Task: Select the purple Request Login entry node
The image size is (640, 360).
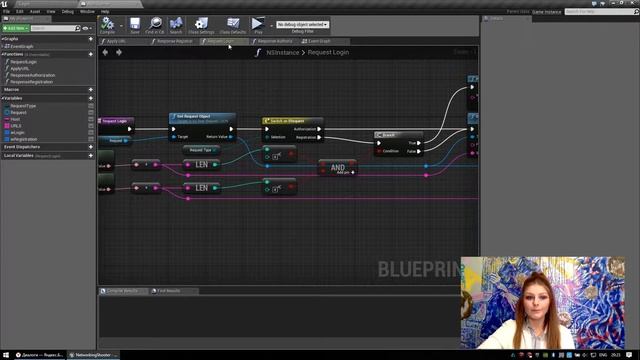Action: pyautogui.click(x=116, y=121)
